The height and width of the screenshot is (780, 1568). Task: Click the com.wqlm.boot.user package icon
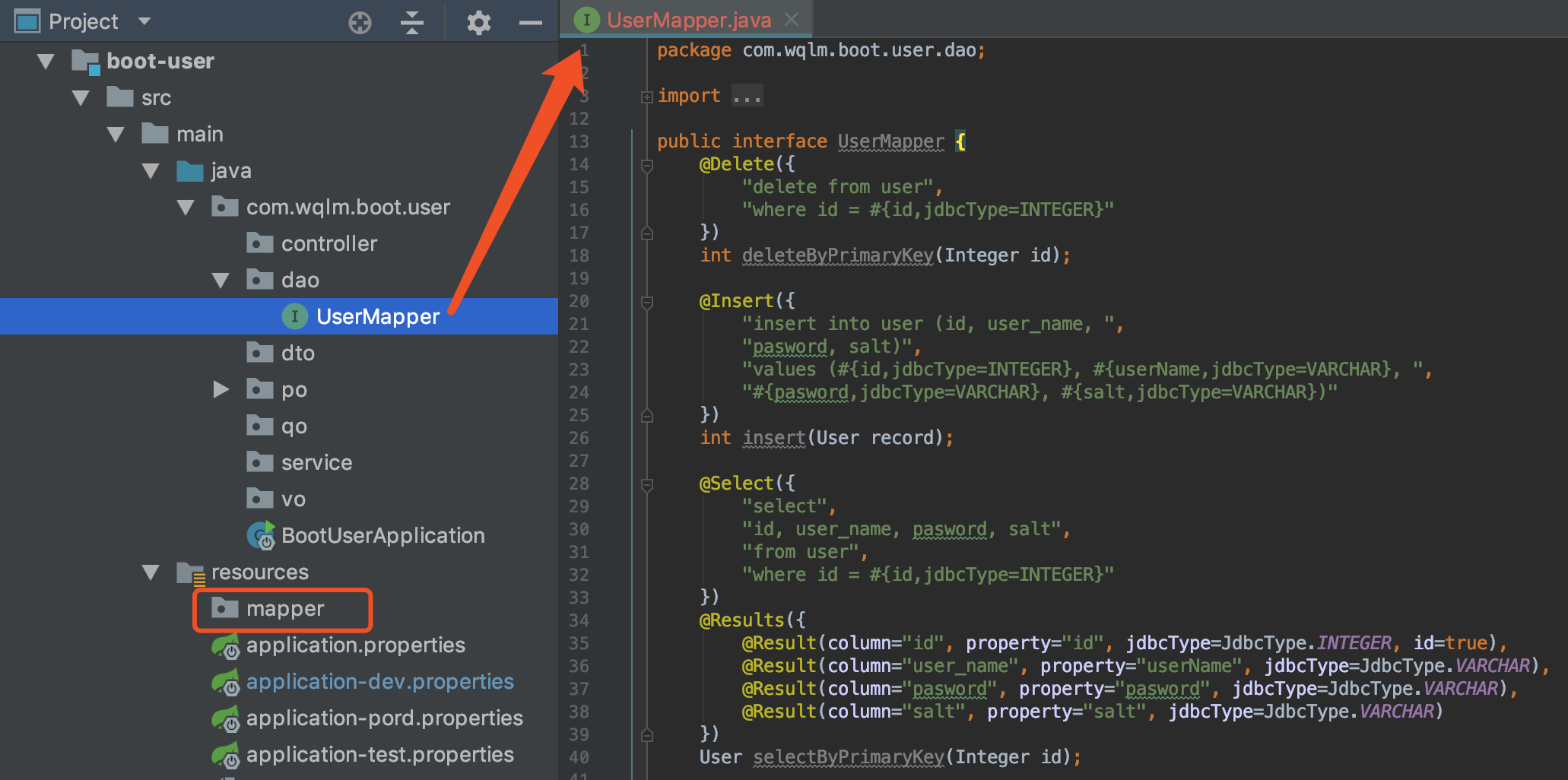click(x=225, y=206)
